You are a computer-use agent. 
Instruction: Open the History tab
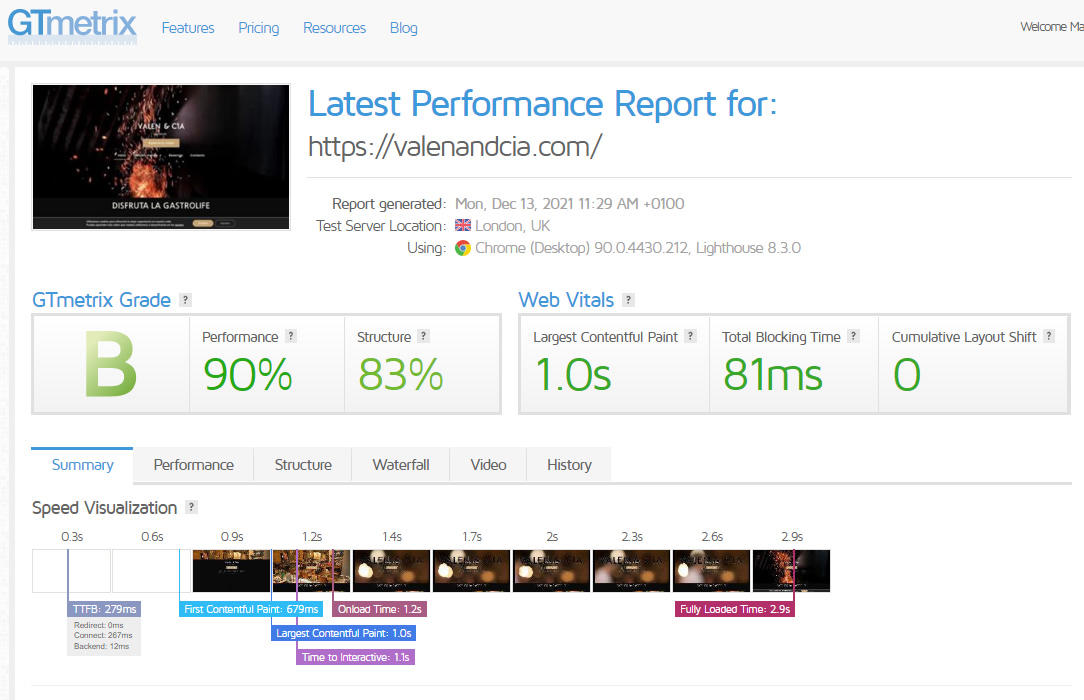pyautogui.click(x=569, y=464)
